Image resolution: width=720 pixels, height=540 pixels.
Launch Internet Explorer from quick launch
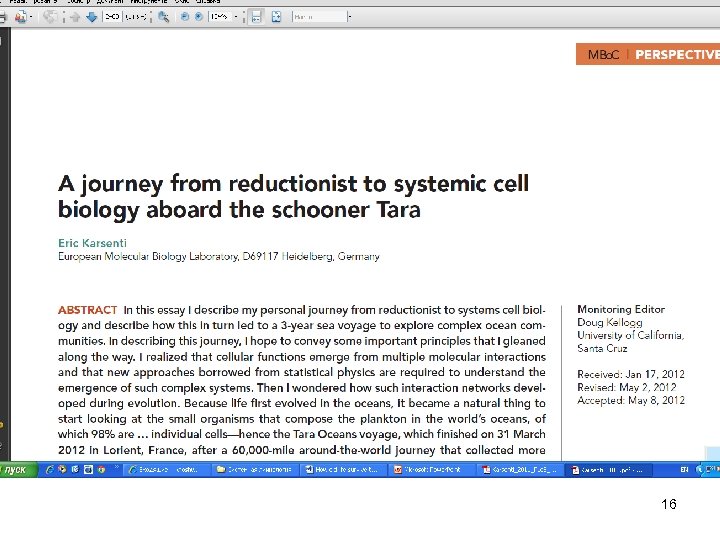coord(49,470)
